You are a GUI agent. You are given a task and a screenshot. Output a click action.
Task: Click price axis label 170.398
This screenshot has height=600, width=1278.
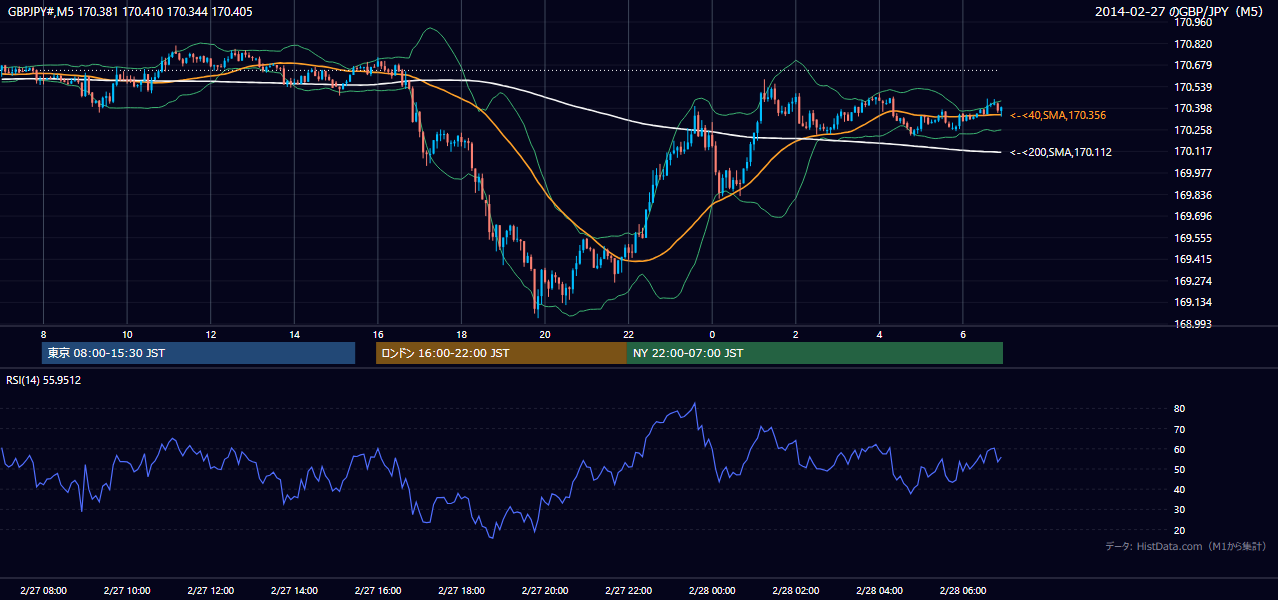1192,109
